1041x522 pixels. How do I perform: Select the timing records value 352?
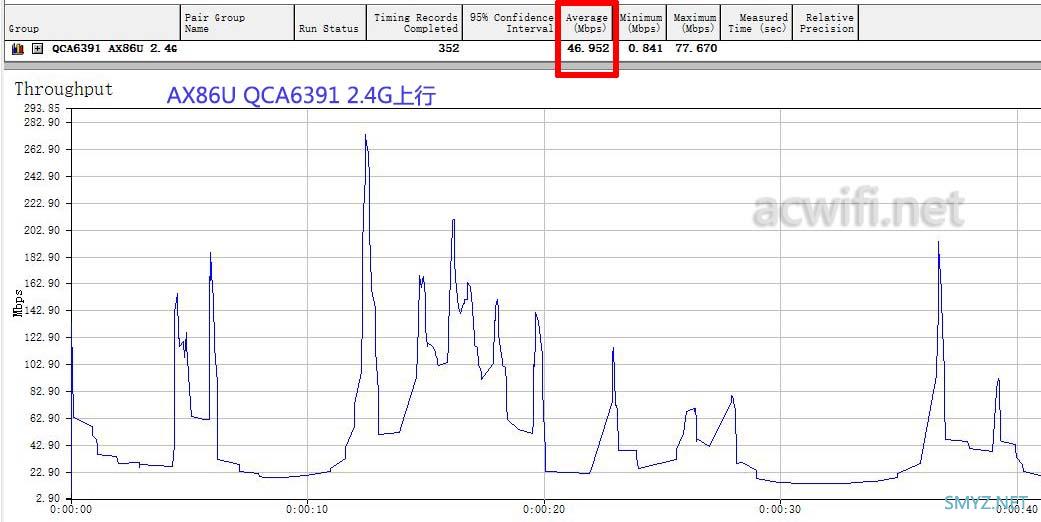point(449,48)
